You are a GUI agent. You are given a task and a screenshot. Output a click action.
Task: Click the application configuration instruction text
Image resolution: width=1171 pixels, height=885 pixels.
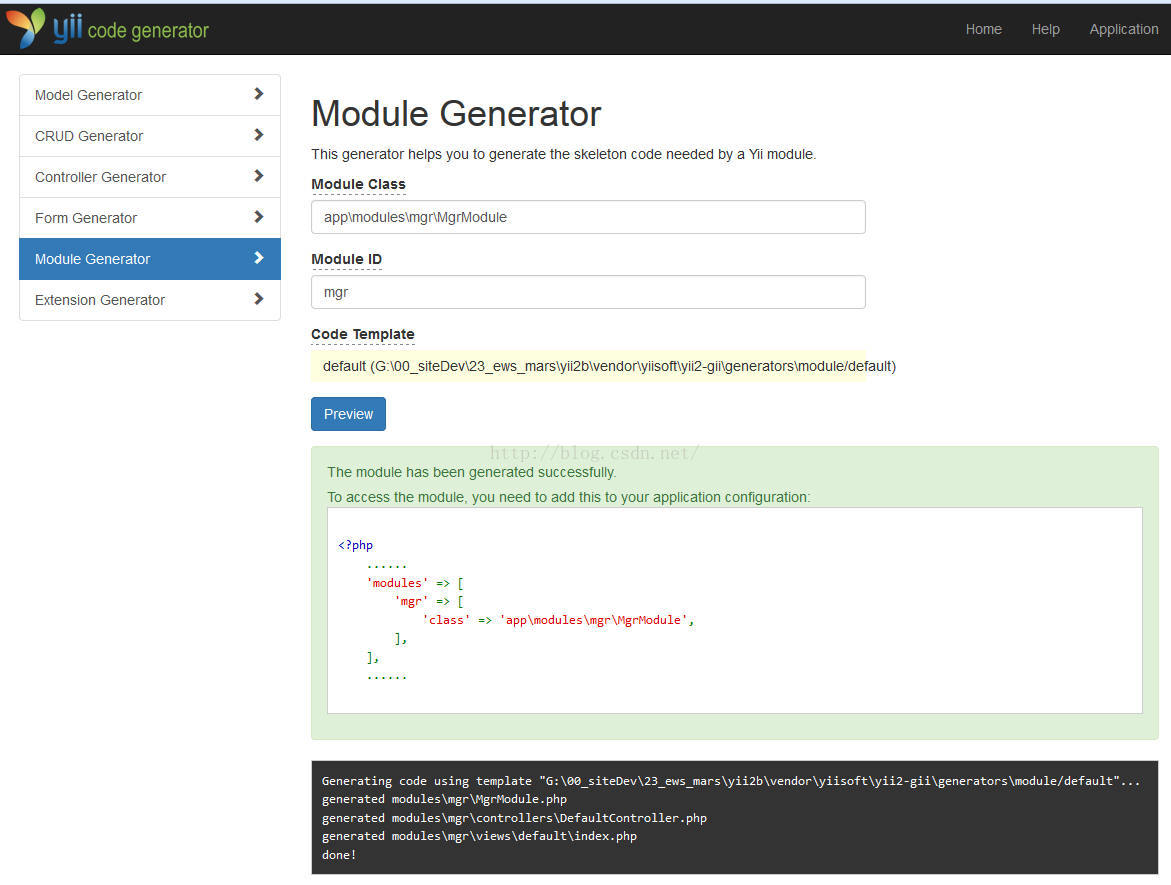568,497
